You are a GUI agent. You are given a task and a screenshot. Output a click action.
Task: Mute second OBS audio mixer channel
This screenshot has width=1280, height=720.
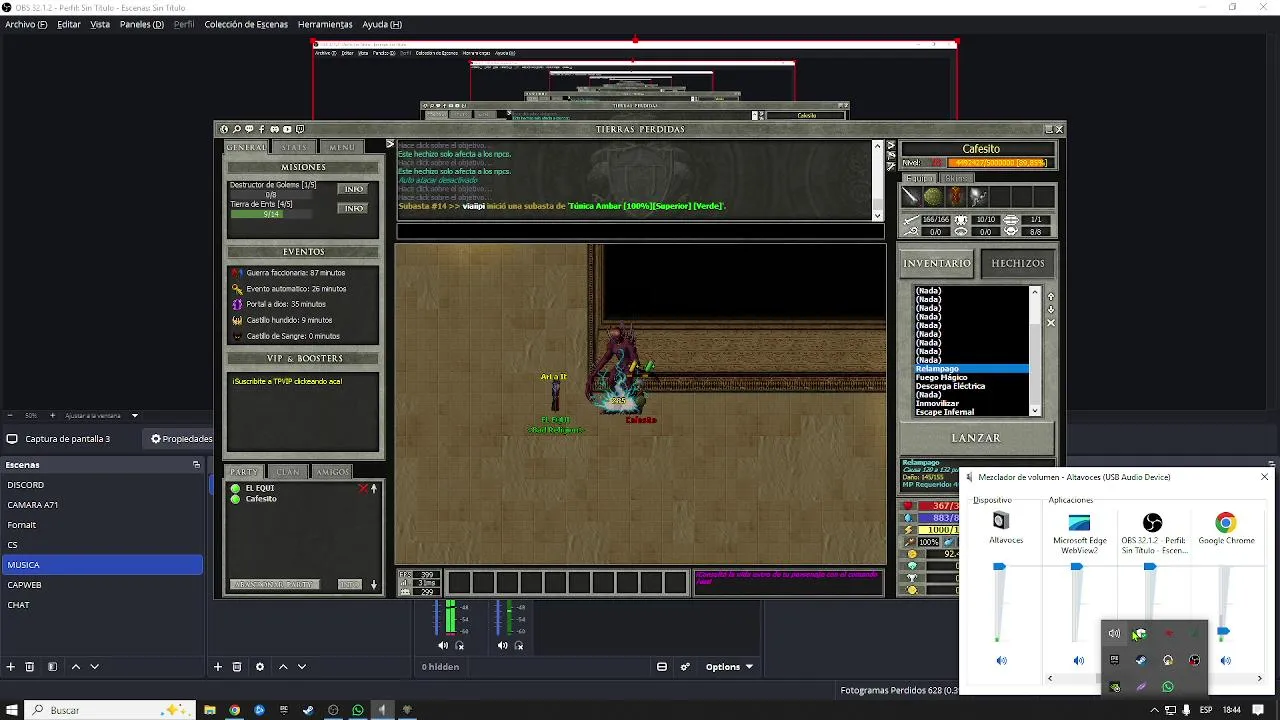point(503,645)
